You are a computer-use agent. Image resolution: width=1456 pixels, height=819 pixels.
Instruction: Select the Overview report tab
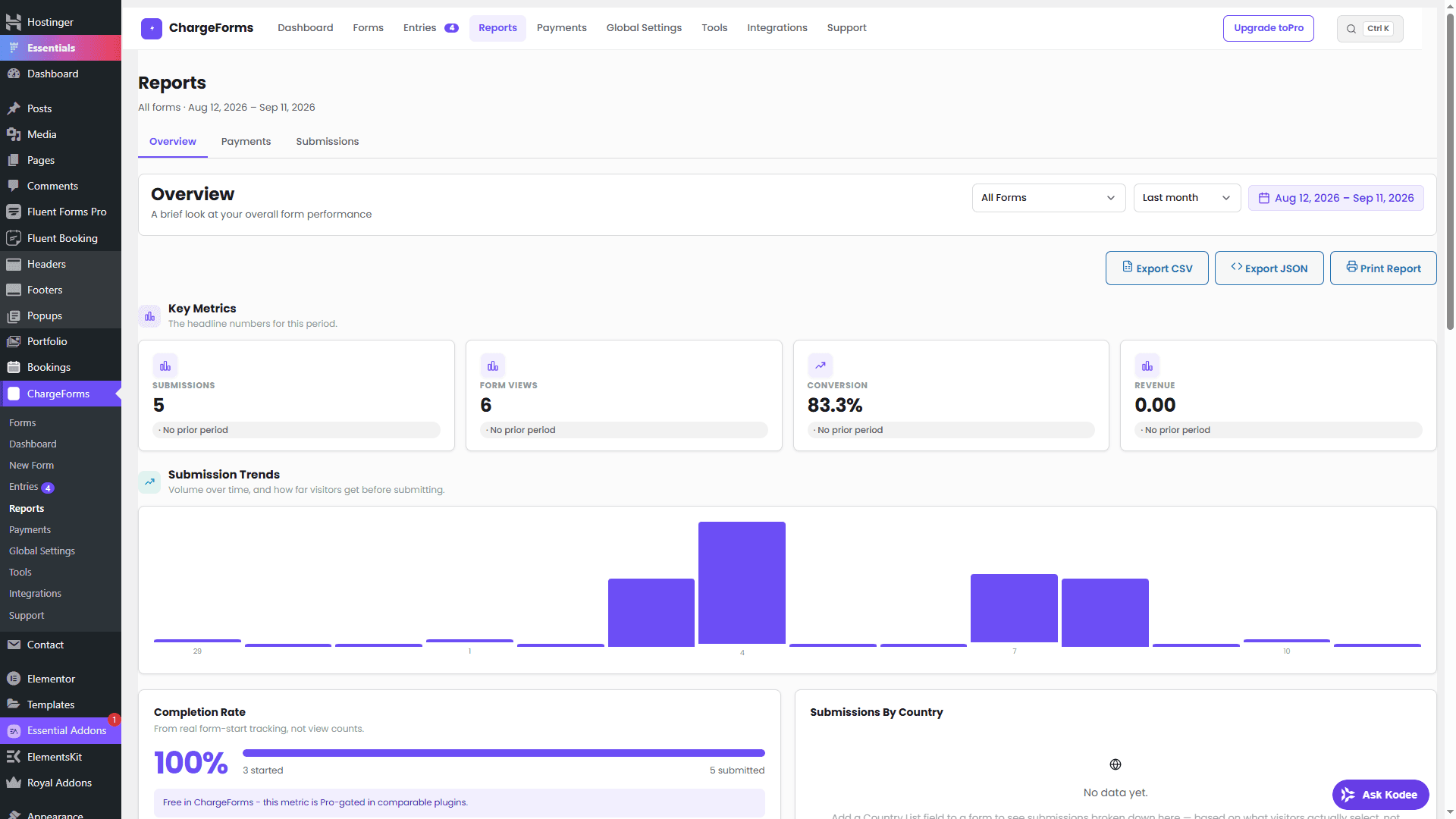(x=173, y=142)
